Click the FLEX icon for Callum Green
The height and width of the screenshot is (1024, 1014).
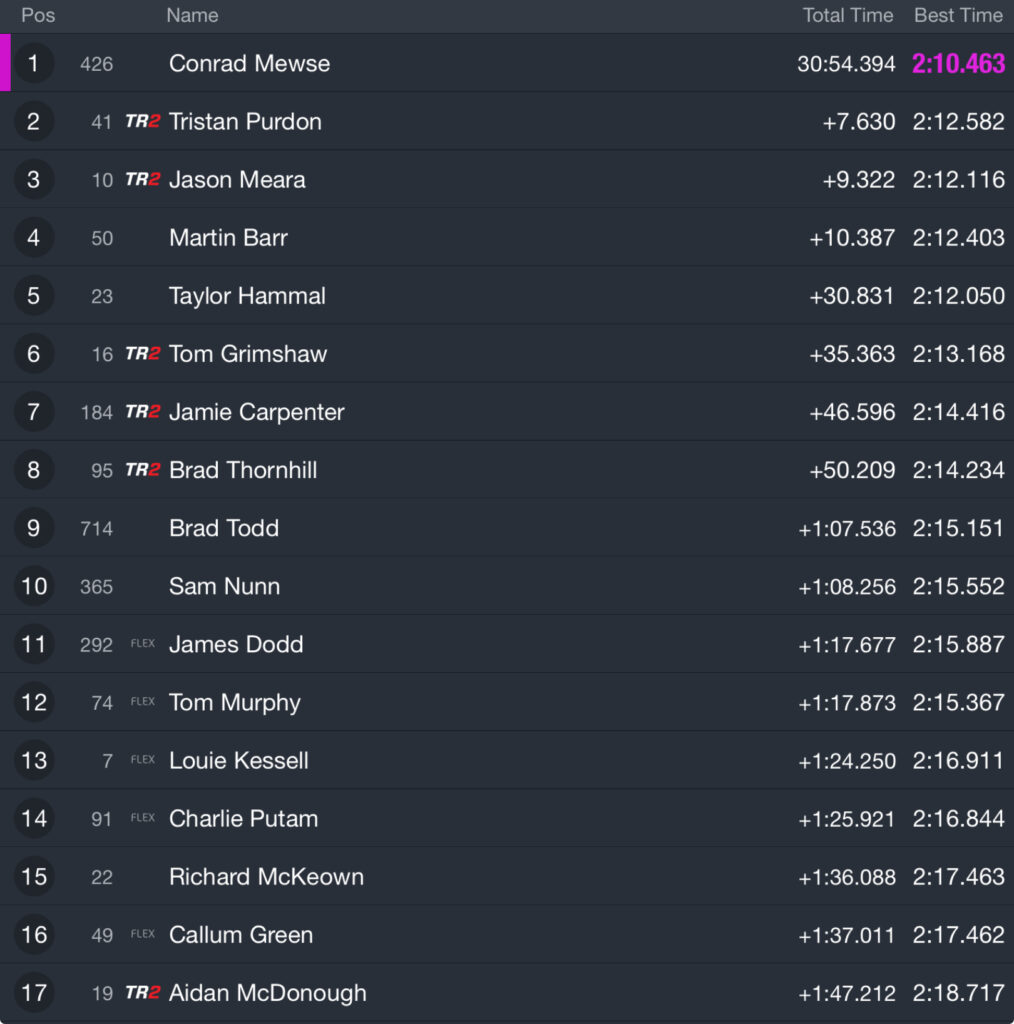click(142, 935)
